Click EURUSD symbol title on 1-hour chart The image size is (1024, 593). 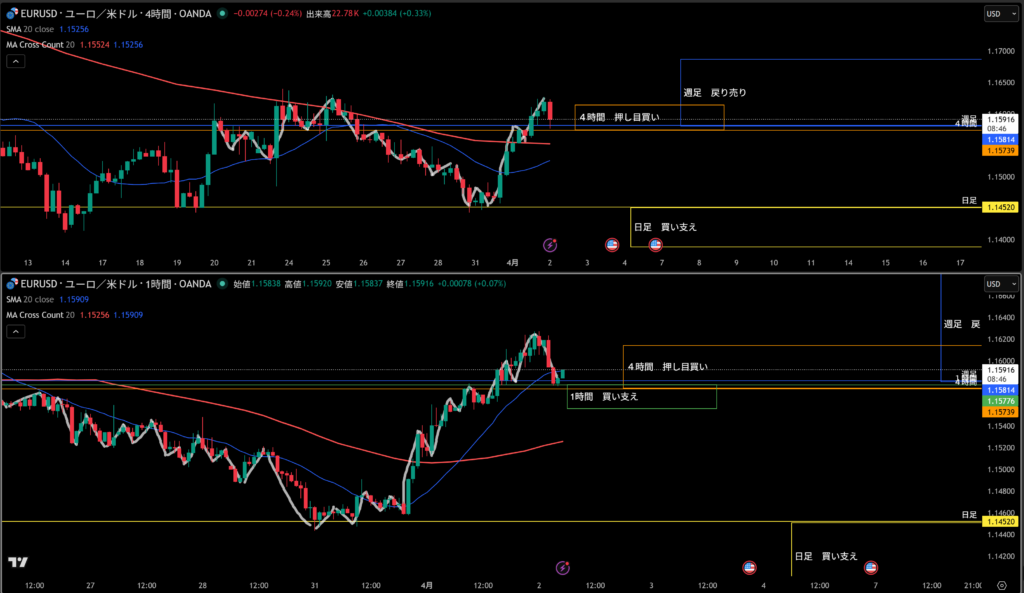100,284
